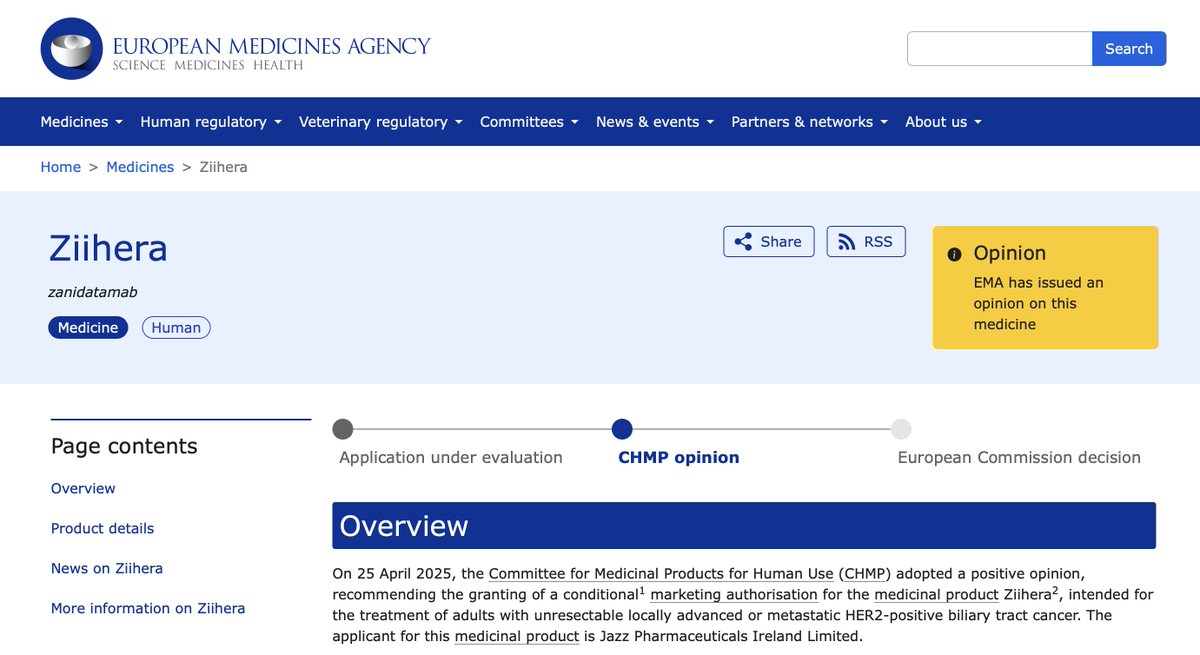Click the CHMP abbreviation link
Image resolution: width=1200 pixels, height=655 pixels.
[866, 574]
